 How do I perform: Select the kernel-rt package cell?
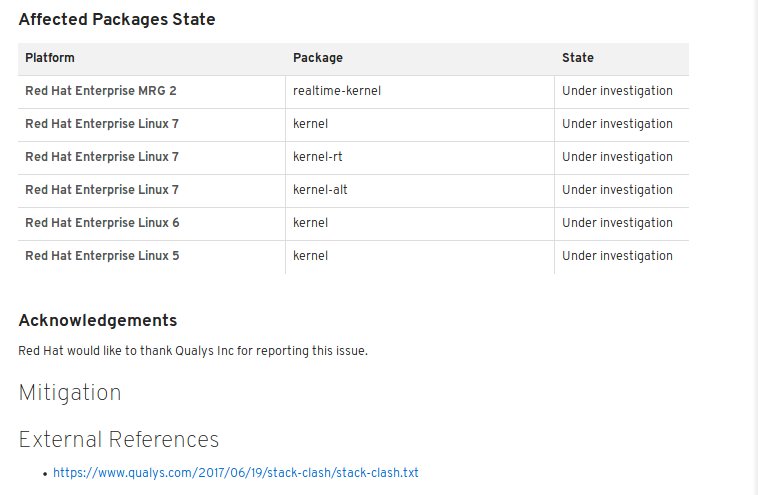pos(318,157)
